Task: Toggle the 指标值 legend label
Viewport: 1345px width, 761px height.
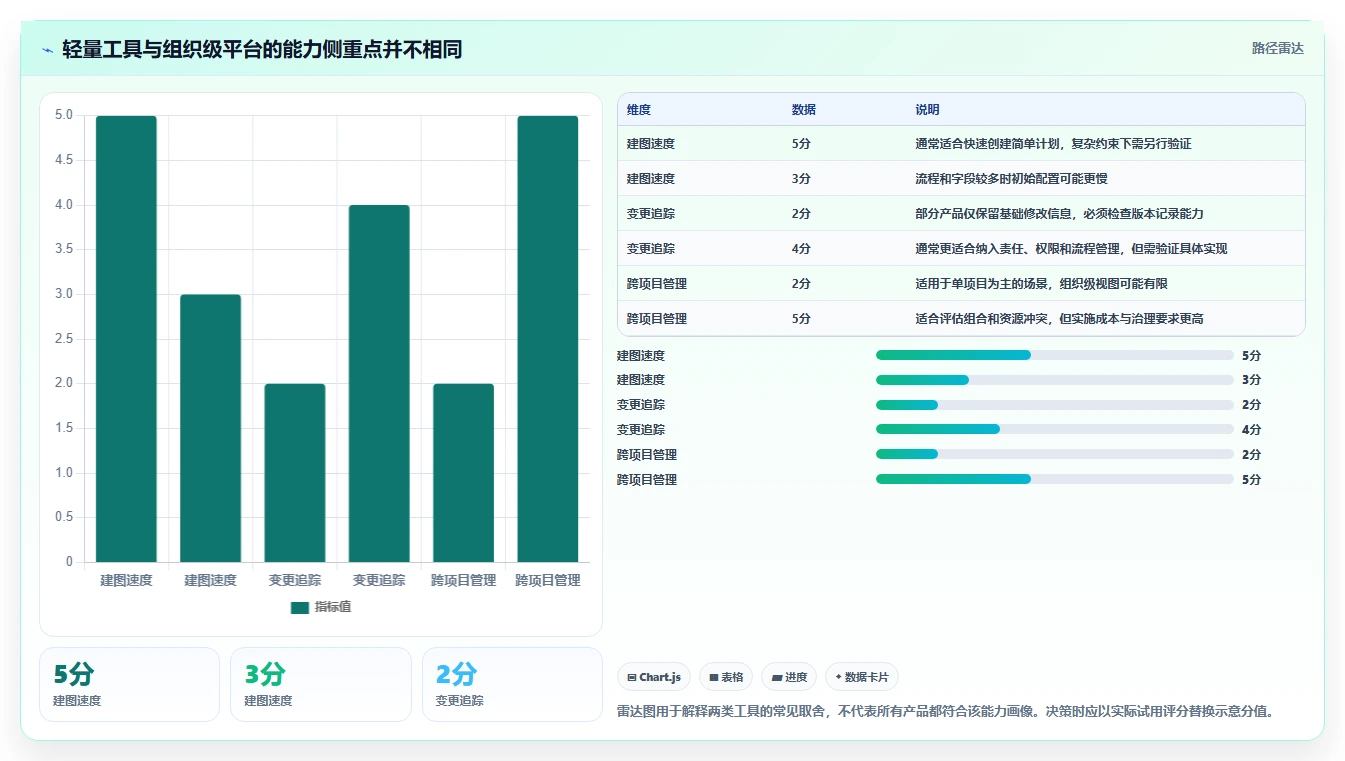Action: (333, 607)
